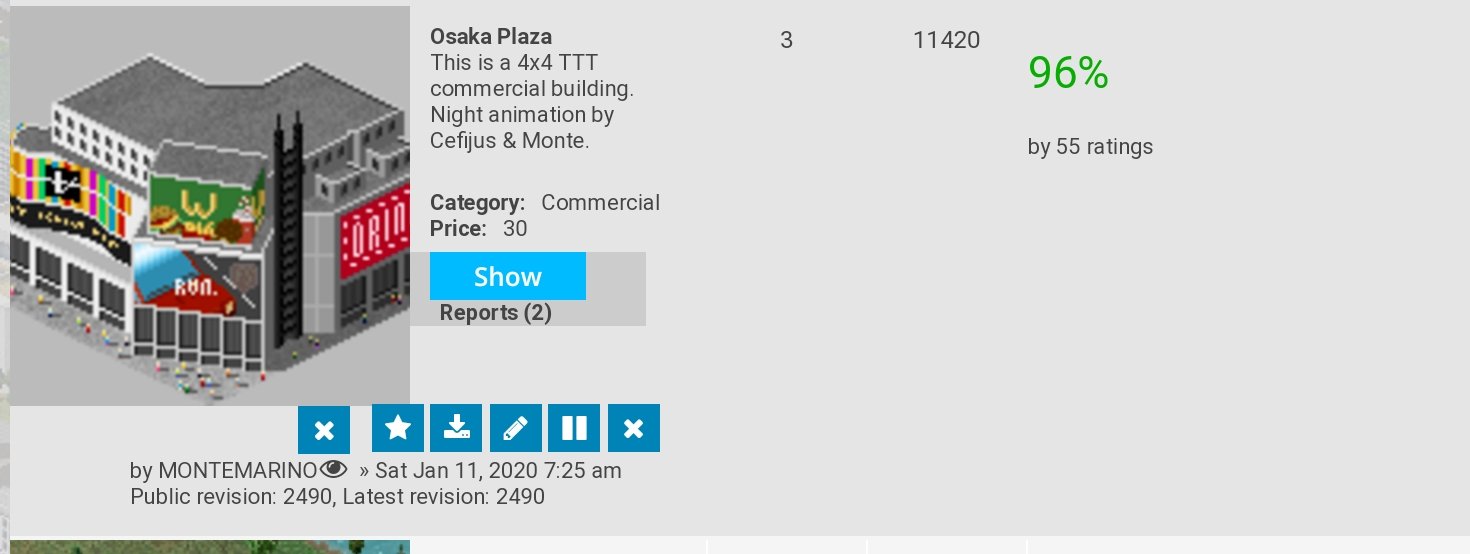Click the 'by 55 ratings' text
1470x554 pixels.
[1090, 147]
